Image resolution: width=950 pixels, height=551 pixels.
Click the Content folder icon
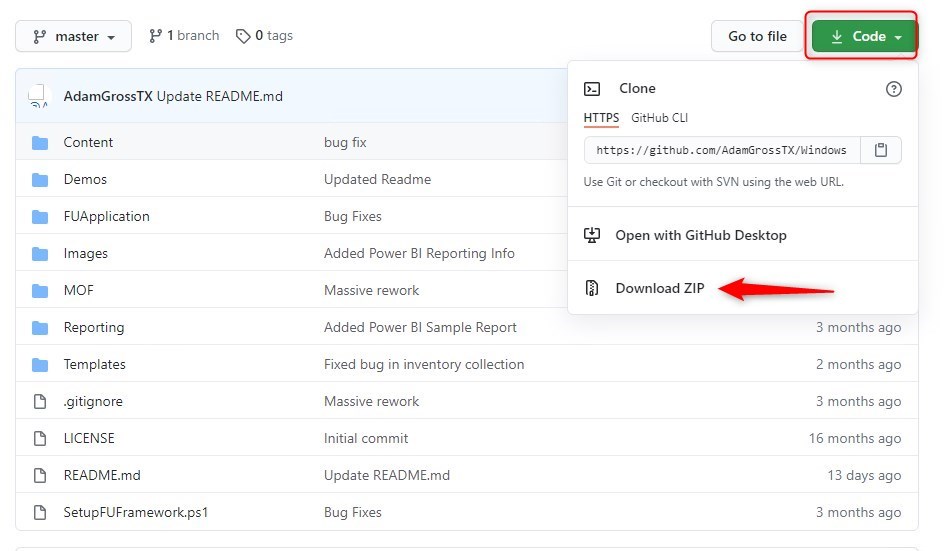[x=40, y=142]
